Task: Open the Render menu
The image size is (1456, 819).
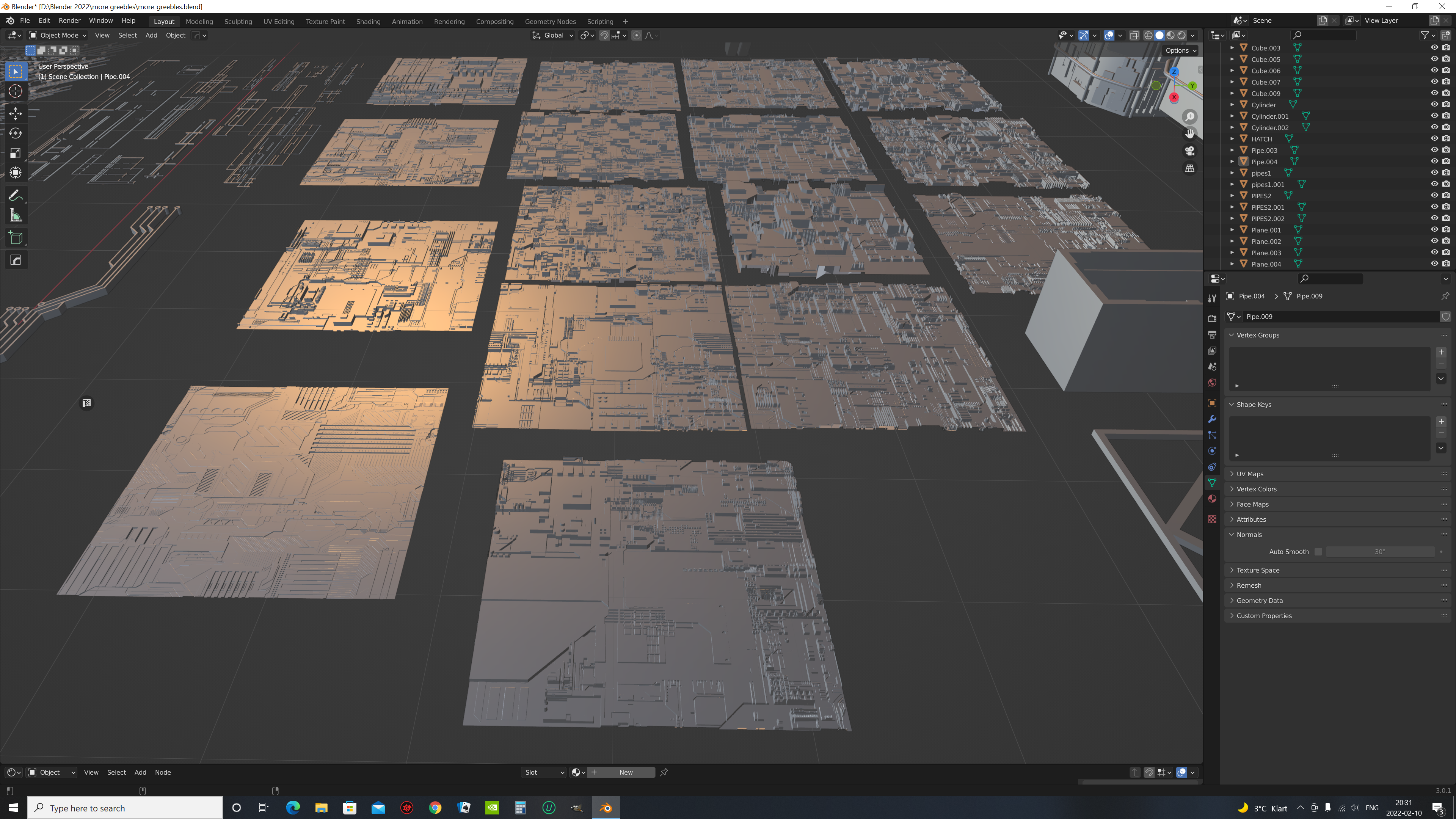Action: (69, 20)
